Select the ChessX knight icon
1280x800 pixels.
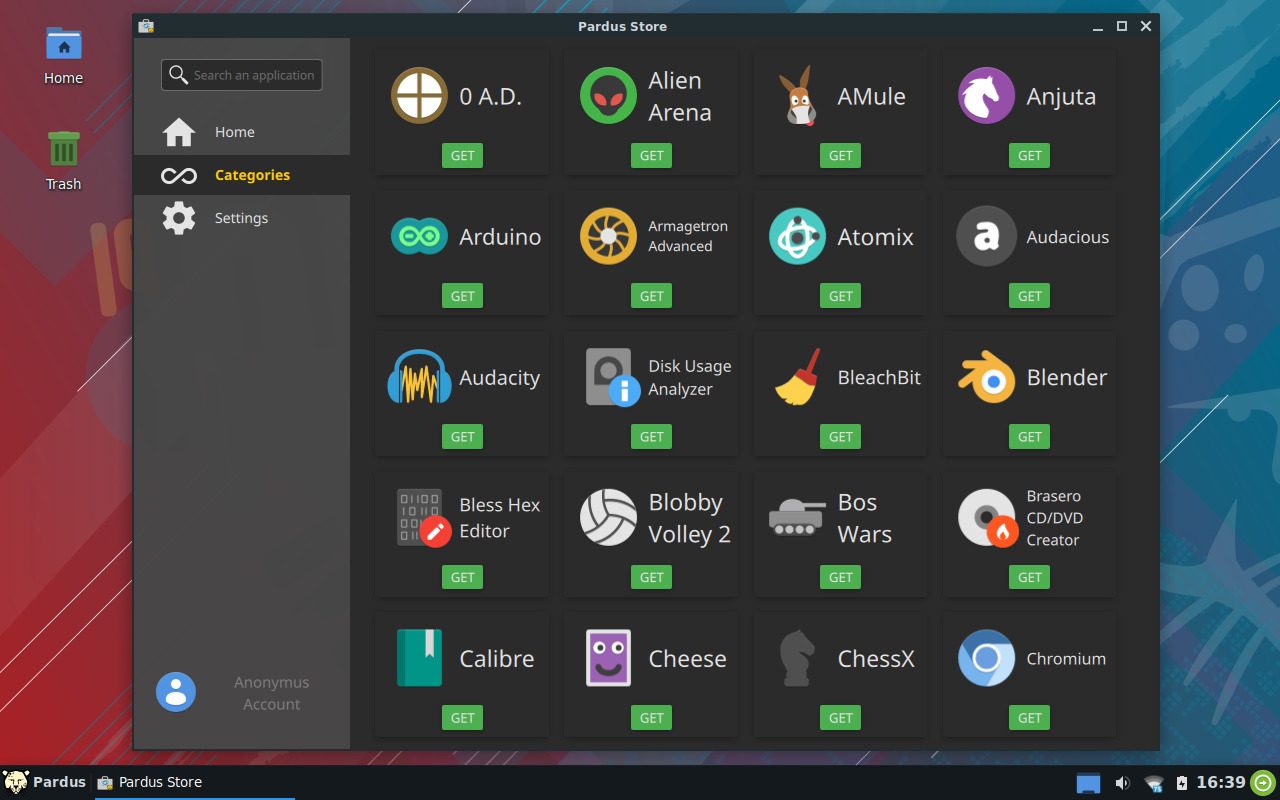point(796,658)
